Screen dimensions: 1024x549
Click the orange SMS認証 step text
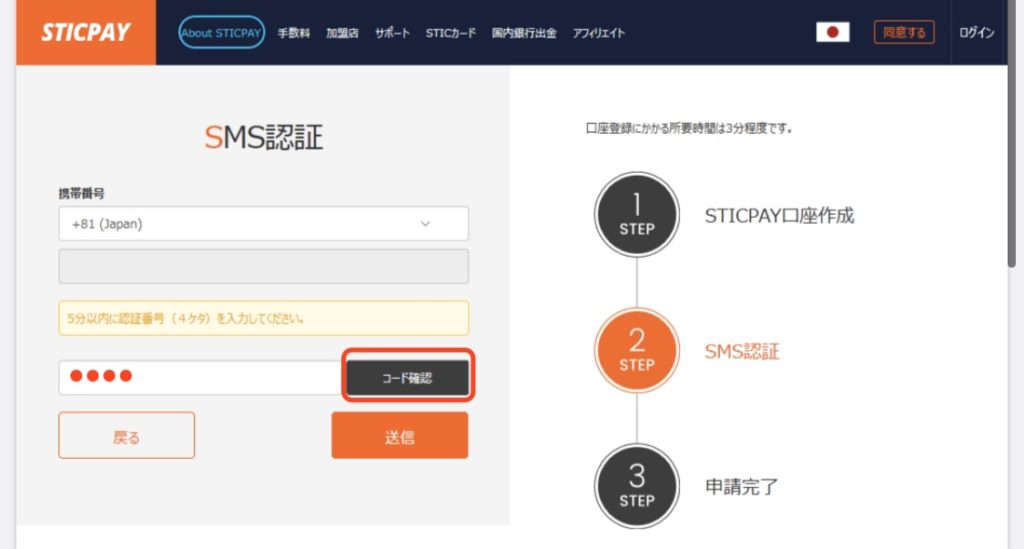[742, 351]
